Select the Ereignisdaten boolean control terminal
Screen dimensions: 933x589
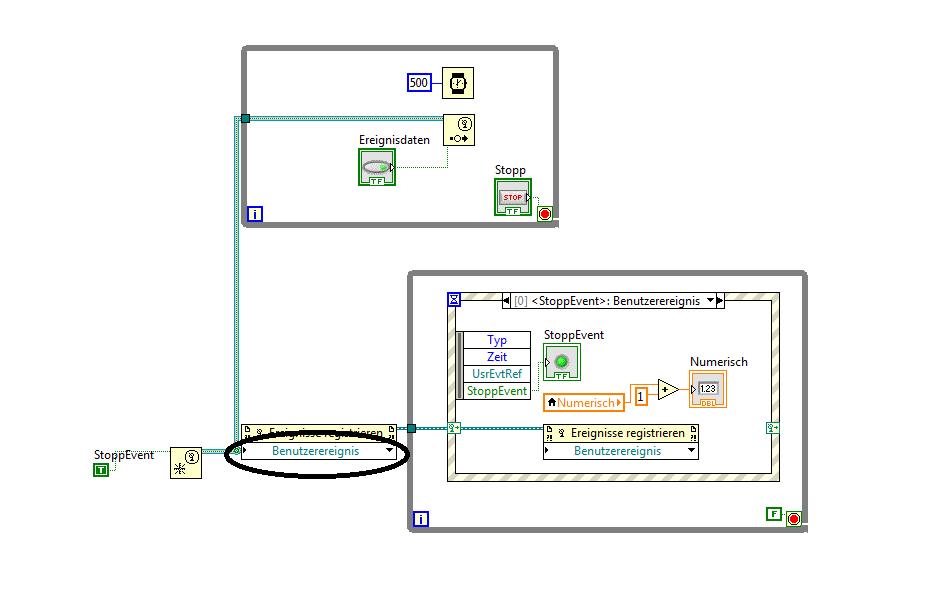coord(377,167)
